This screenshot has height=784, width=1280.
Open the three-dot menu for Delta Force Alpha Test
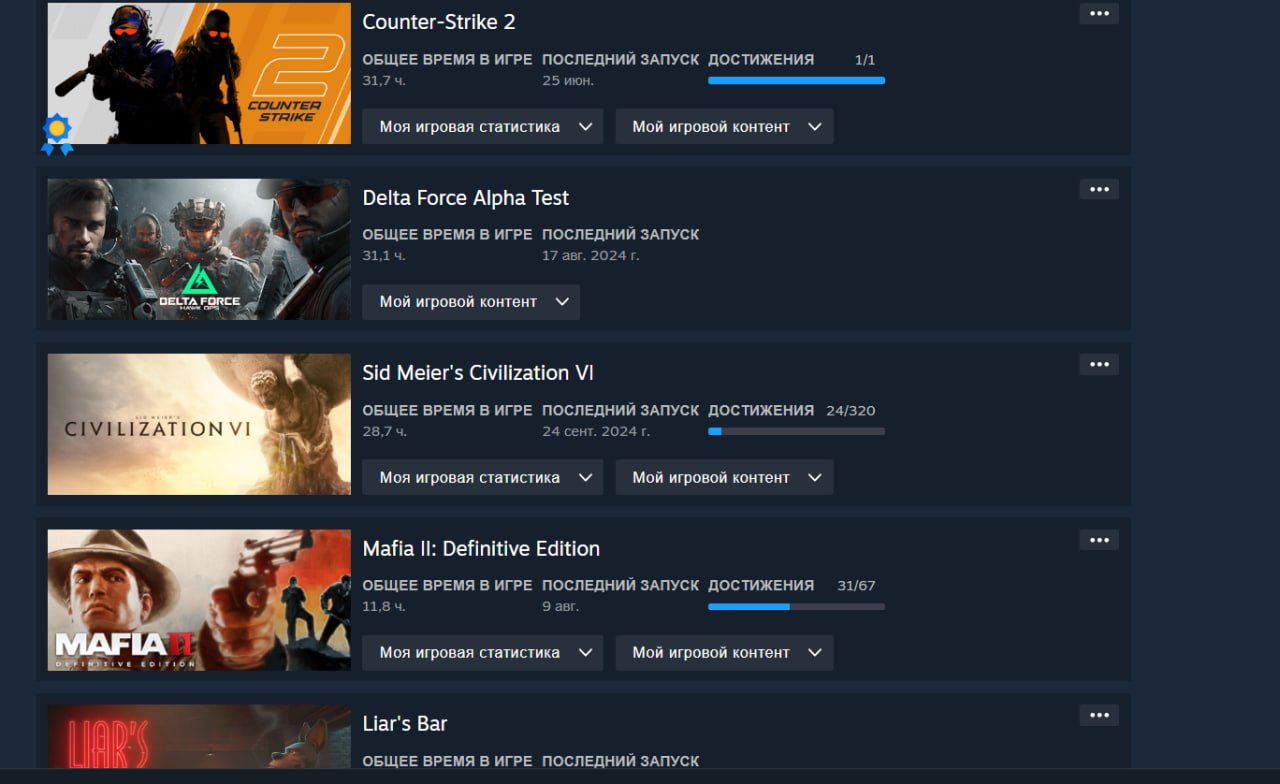1099,189
